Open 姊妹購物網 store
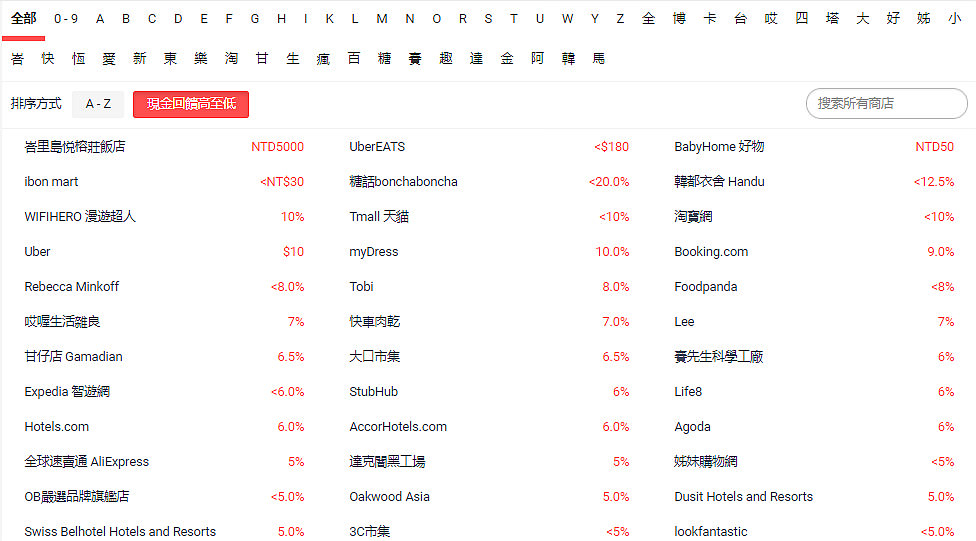Image resolution: width=976 pixels, height=541 pixels. pyautogui.click(x=706, y=461)
